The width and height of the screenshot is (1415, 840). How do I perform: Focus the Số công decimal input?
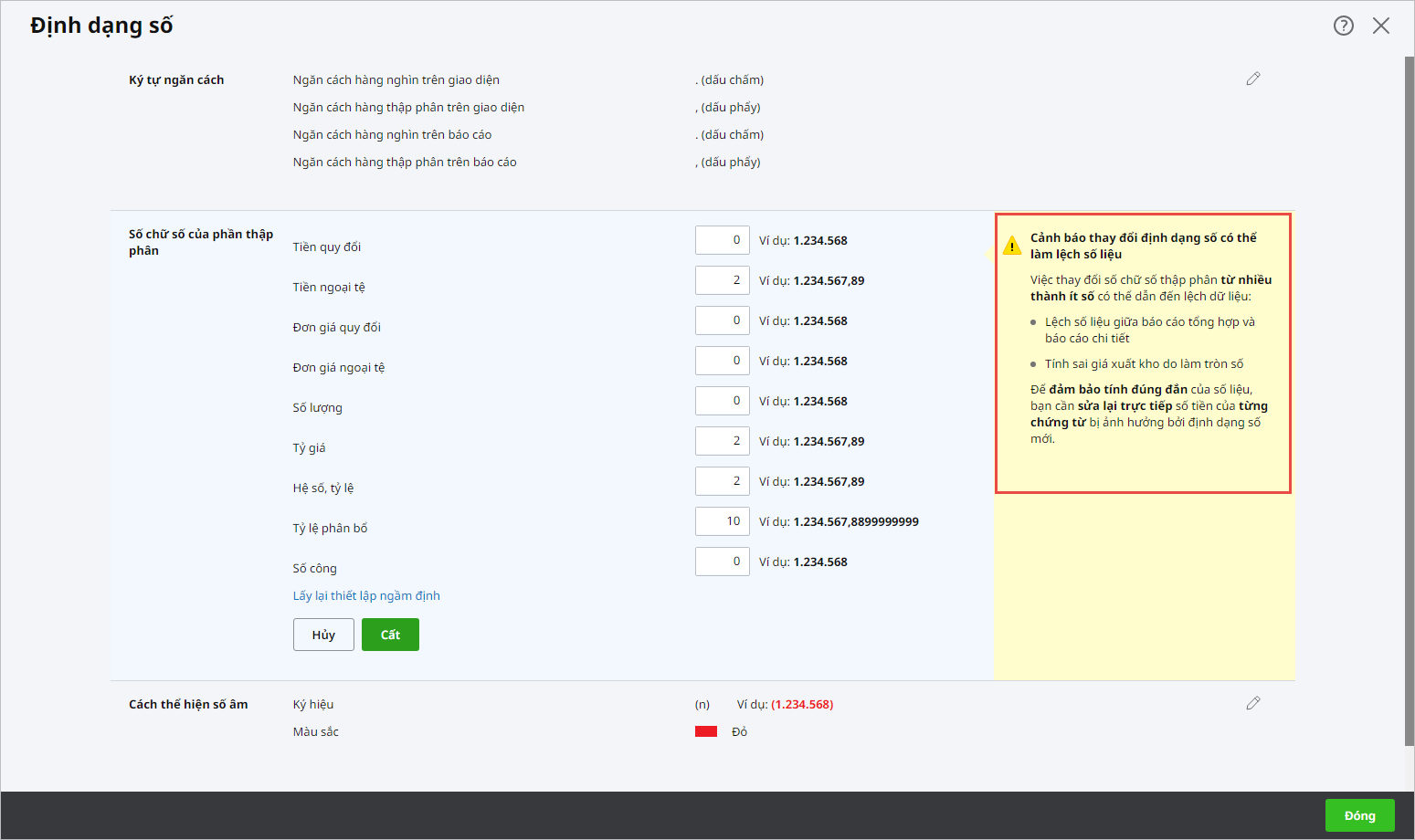point(722,562)
